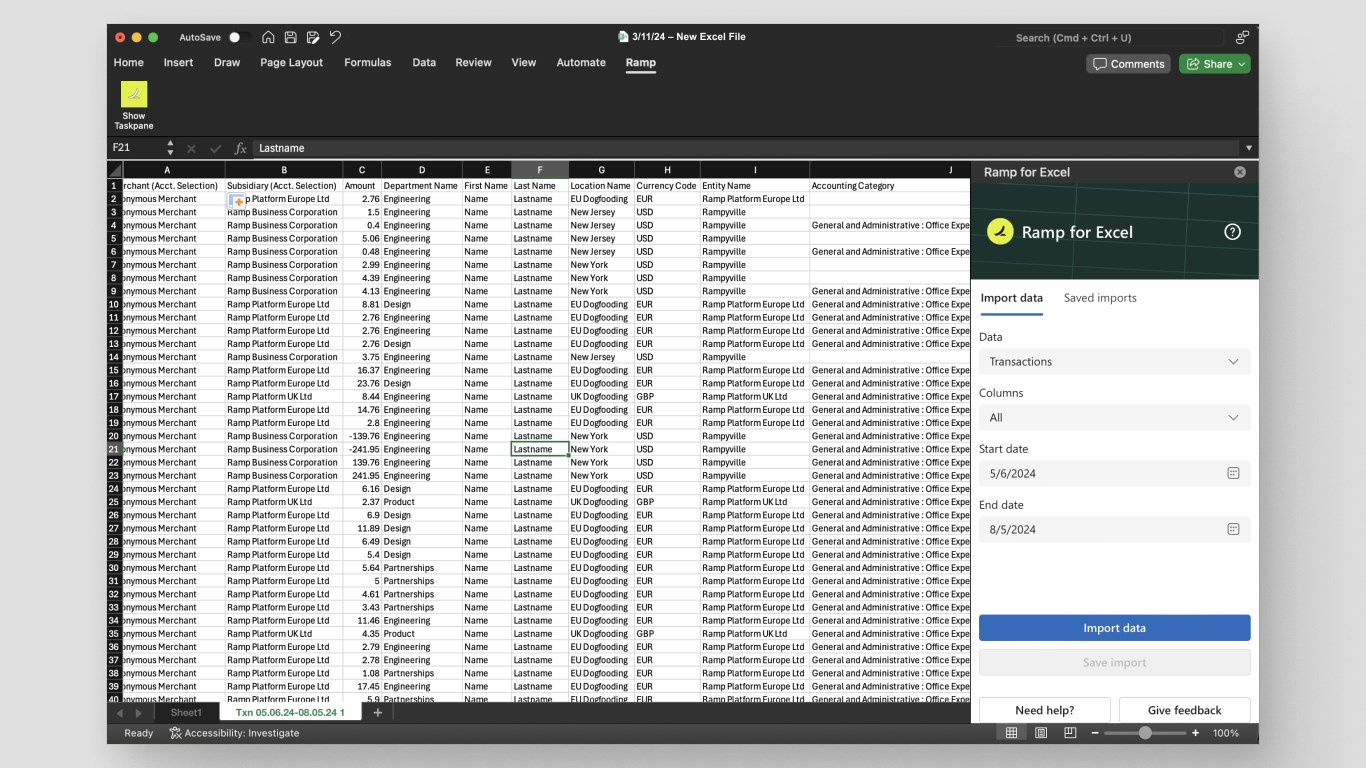Click the zoom out minus icon

1095,733
